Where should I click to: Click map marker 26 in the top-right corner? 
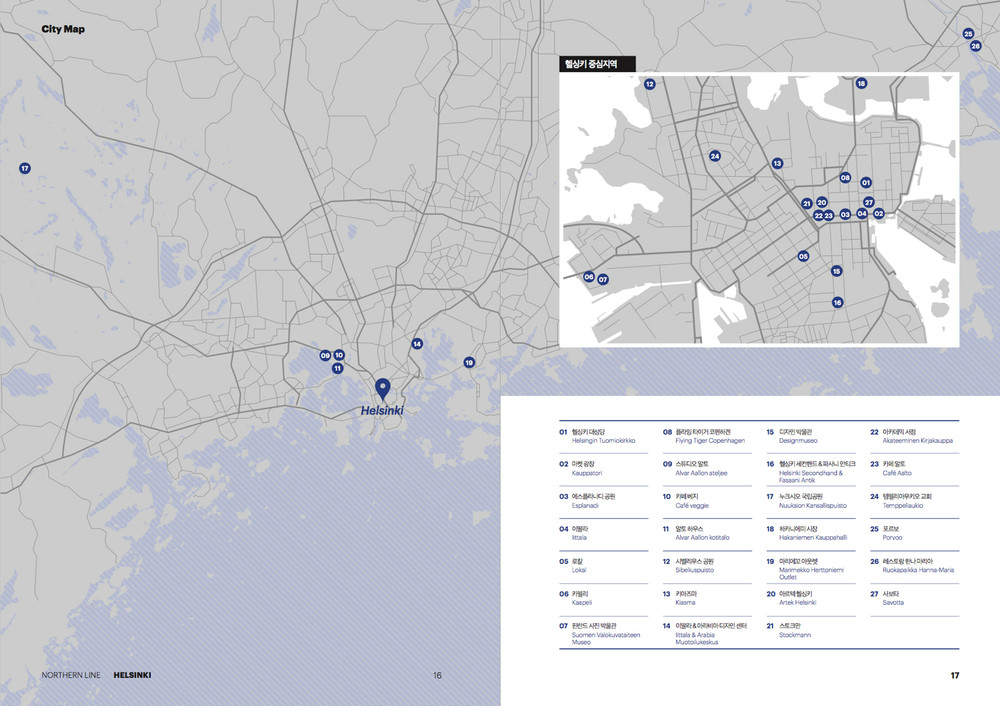click(x=976, y=46)
